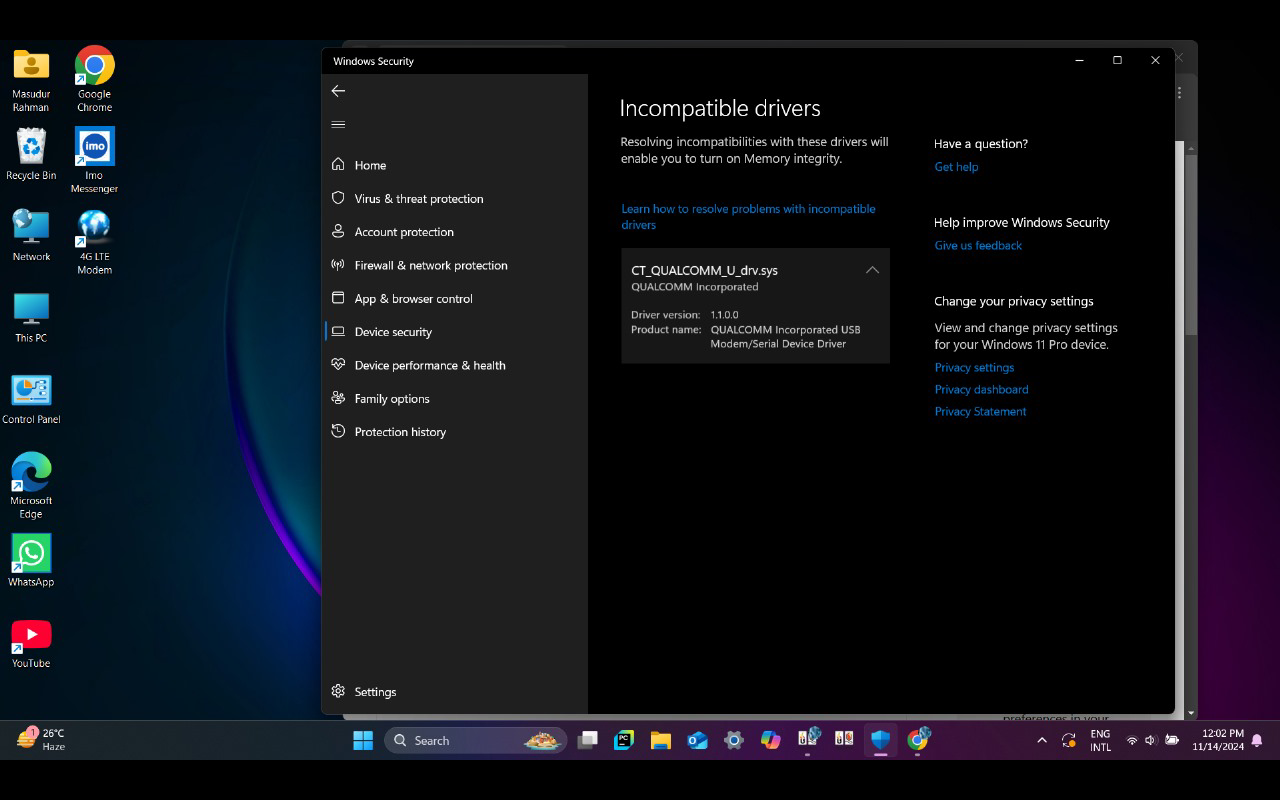
Task: Toggle the hamburger navigation menu
Action: pos(338,125)
